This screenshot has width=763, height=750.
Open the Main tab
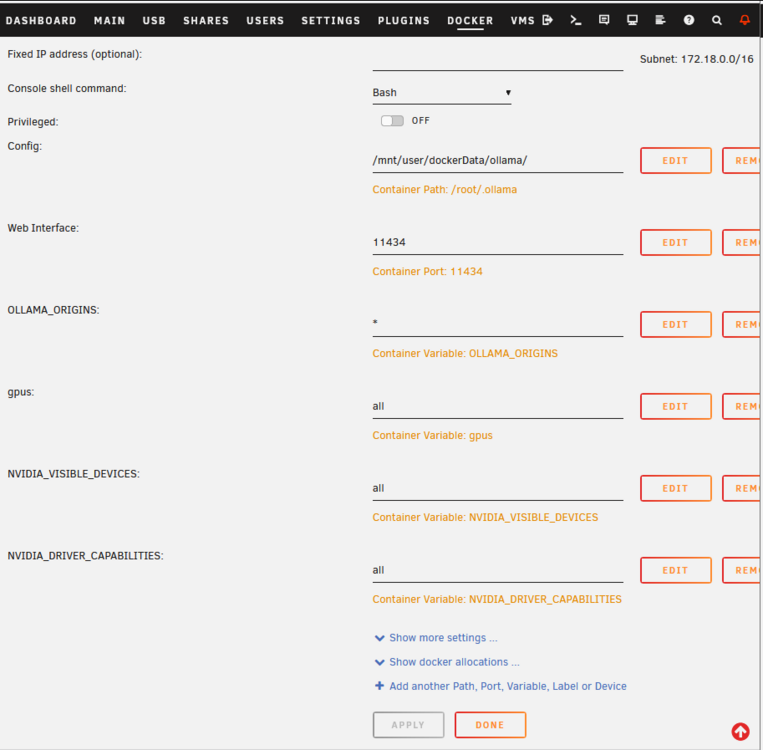point(109,20)
